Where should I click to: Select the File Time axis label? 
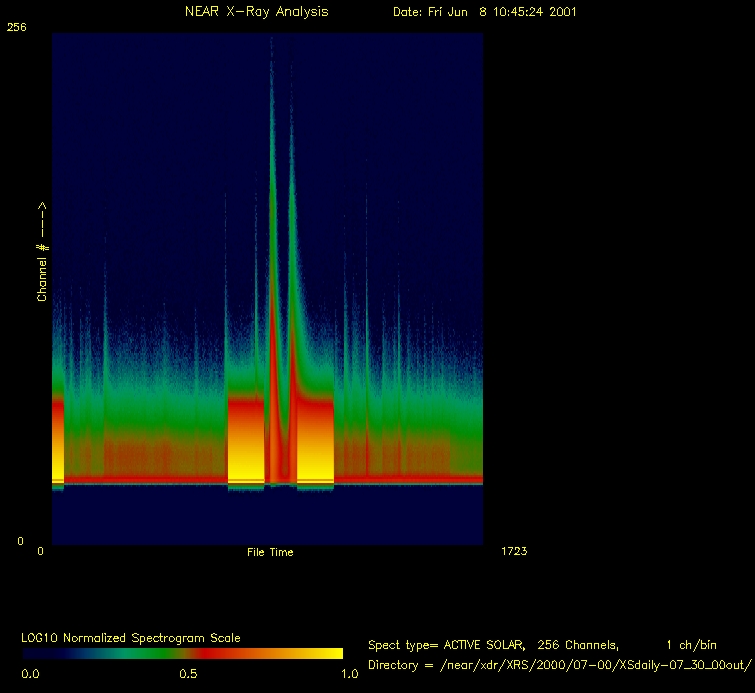(270, 552)
